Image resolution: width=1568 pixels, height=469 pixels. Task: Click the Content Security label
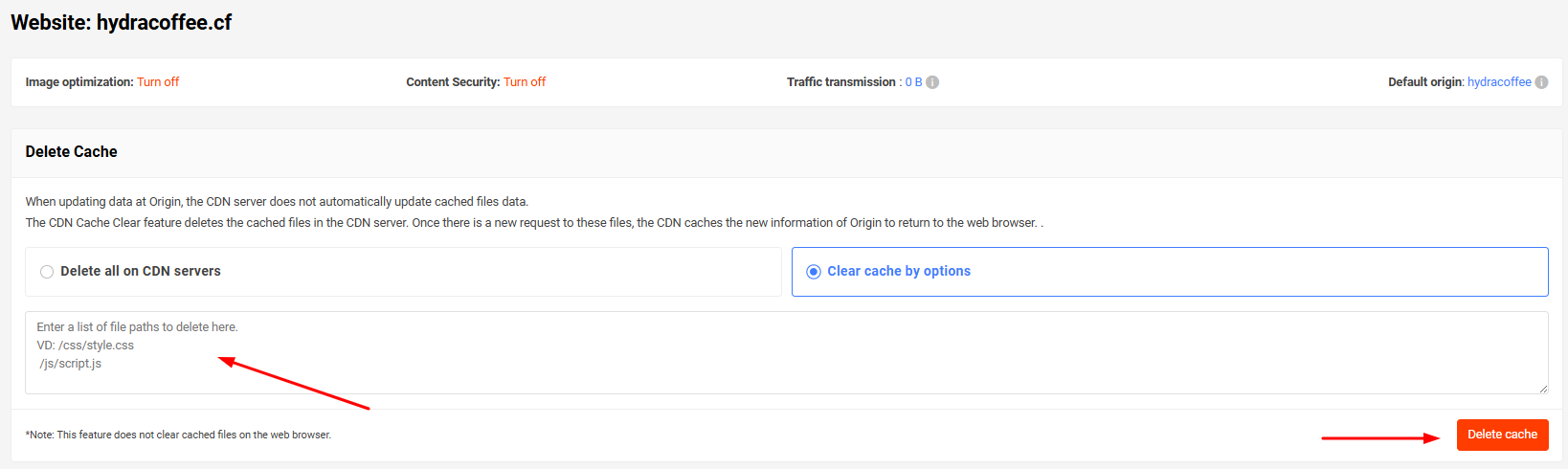[x=453, y=82]
